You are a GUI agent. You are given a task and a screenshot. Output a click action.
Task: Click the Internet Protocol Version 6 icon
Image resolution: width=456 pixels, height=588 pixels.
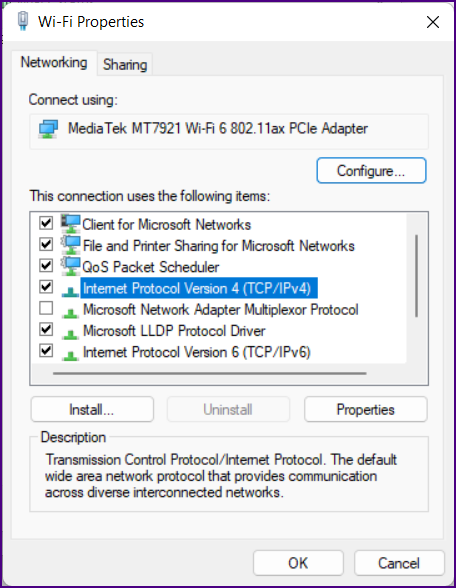point(70,355)
